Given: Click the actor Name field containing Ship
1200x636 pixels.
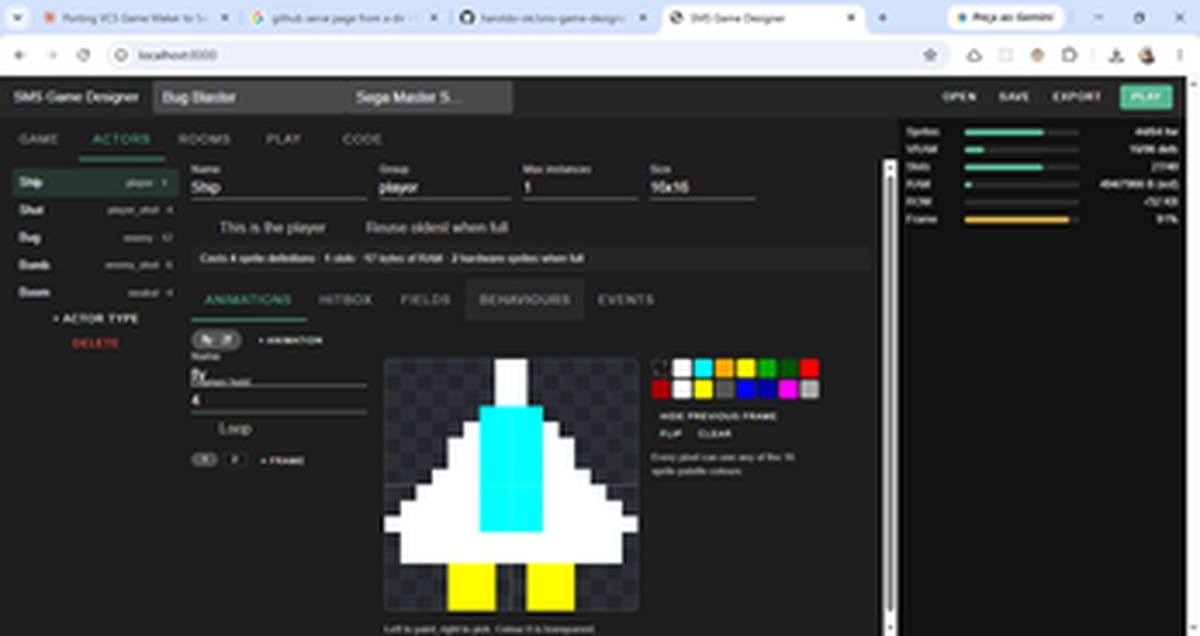Looking at the screenshot, I should coord(279,187).
